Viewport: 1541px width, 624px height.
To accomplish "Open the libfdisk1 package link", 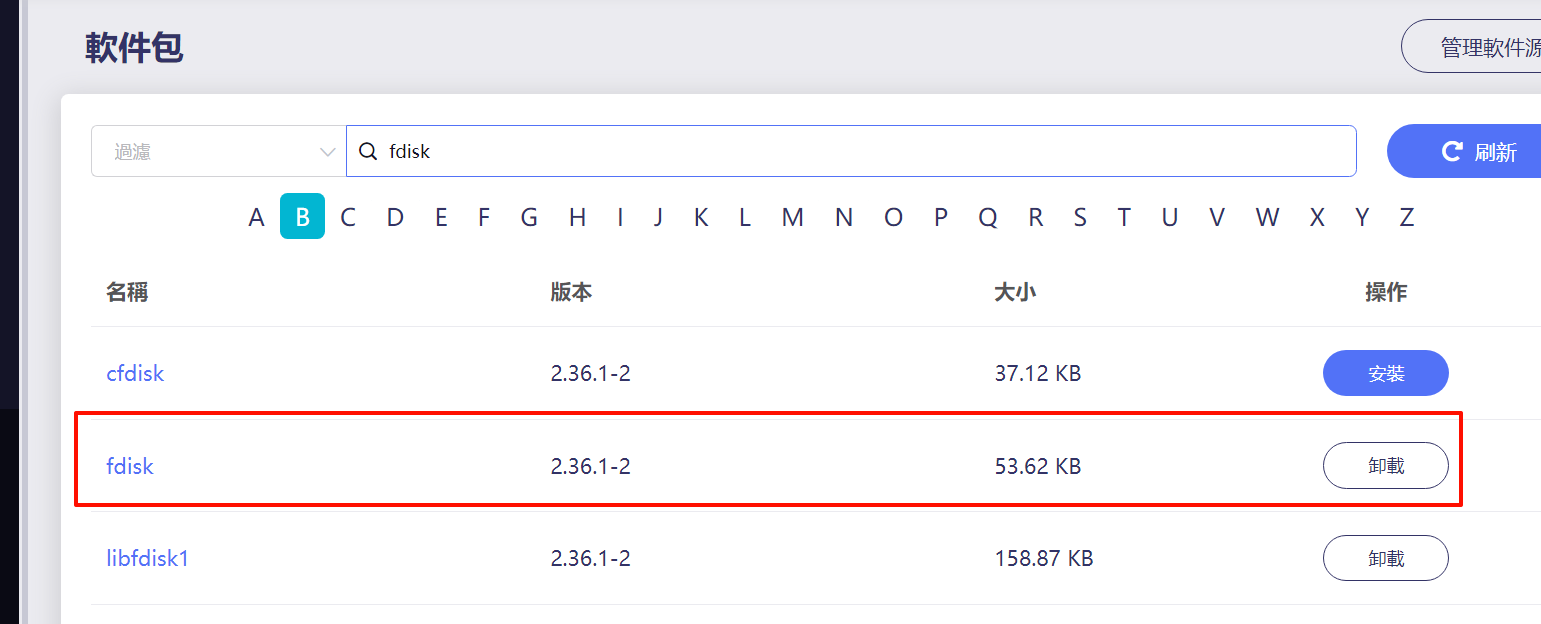I will (147, 558).
